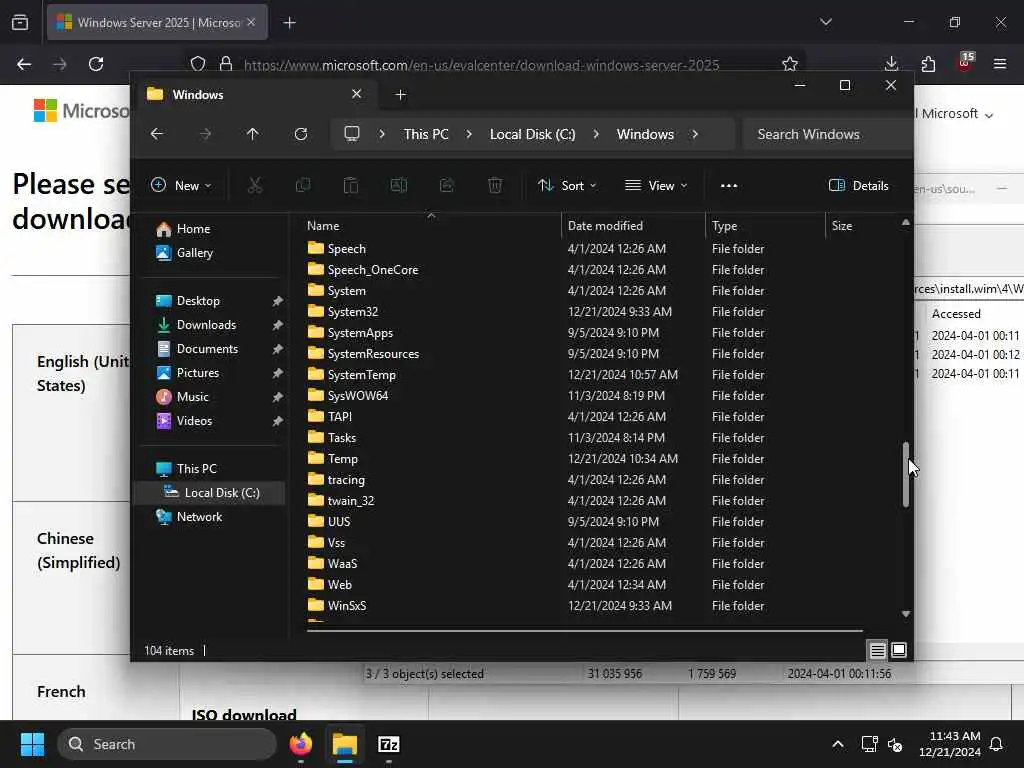Open Downloads in the navigation pane
This screenshot has height=768, width=1024.
206,325
